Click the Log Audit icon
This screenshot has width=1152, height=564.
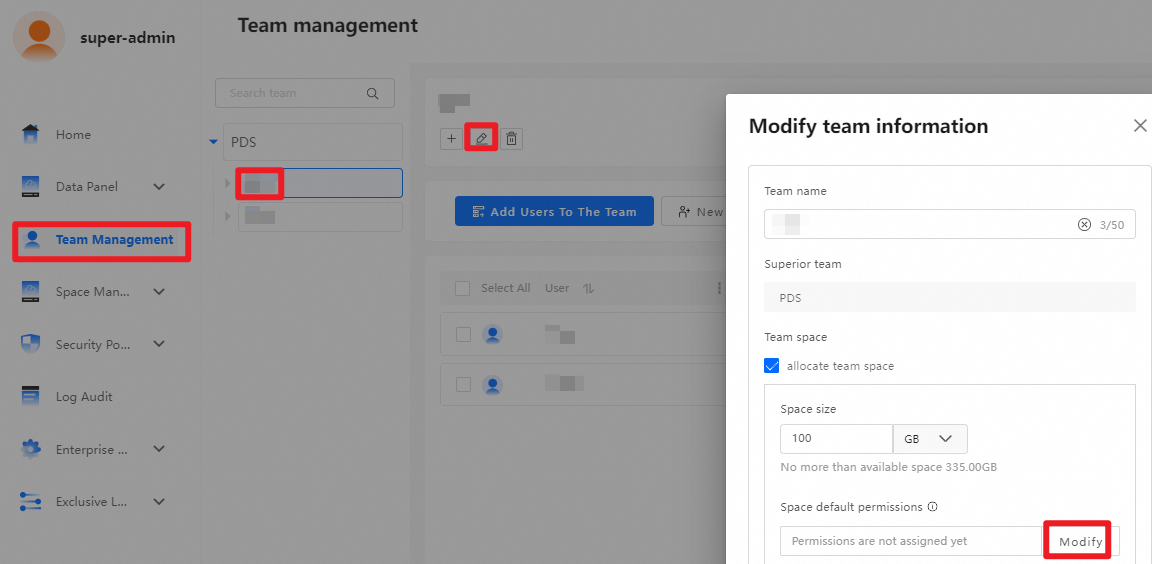30,397
